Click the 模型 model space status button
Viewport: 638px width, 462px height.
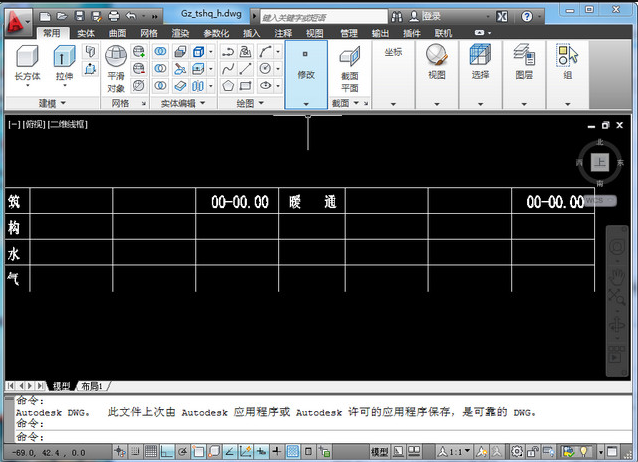pos(379,451)
